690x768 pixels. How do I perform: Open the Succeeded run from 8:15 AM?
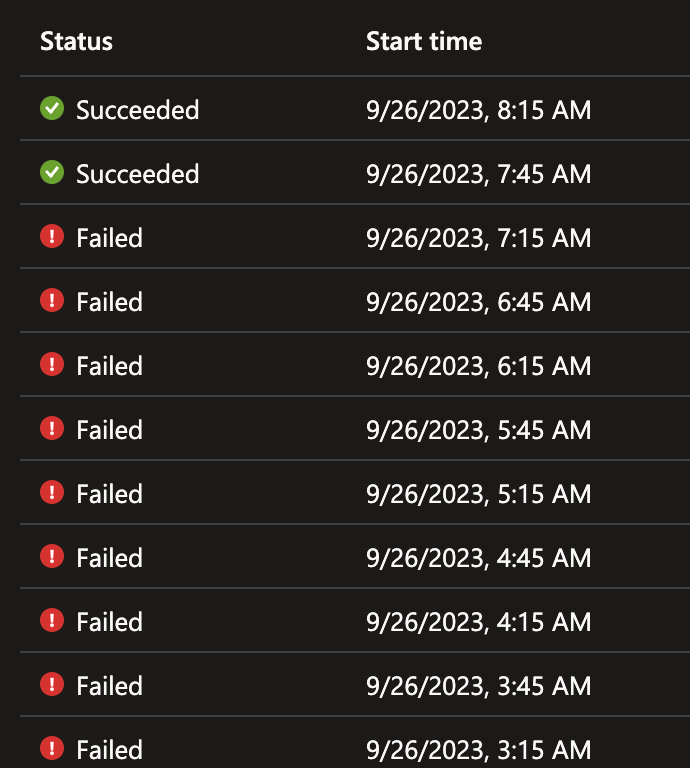pos(138,110)
